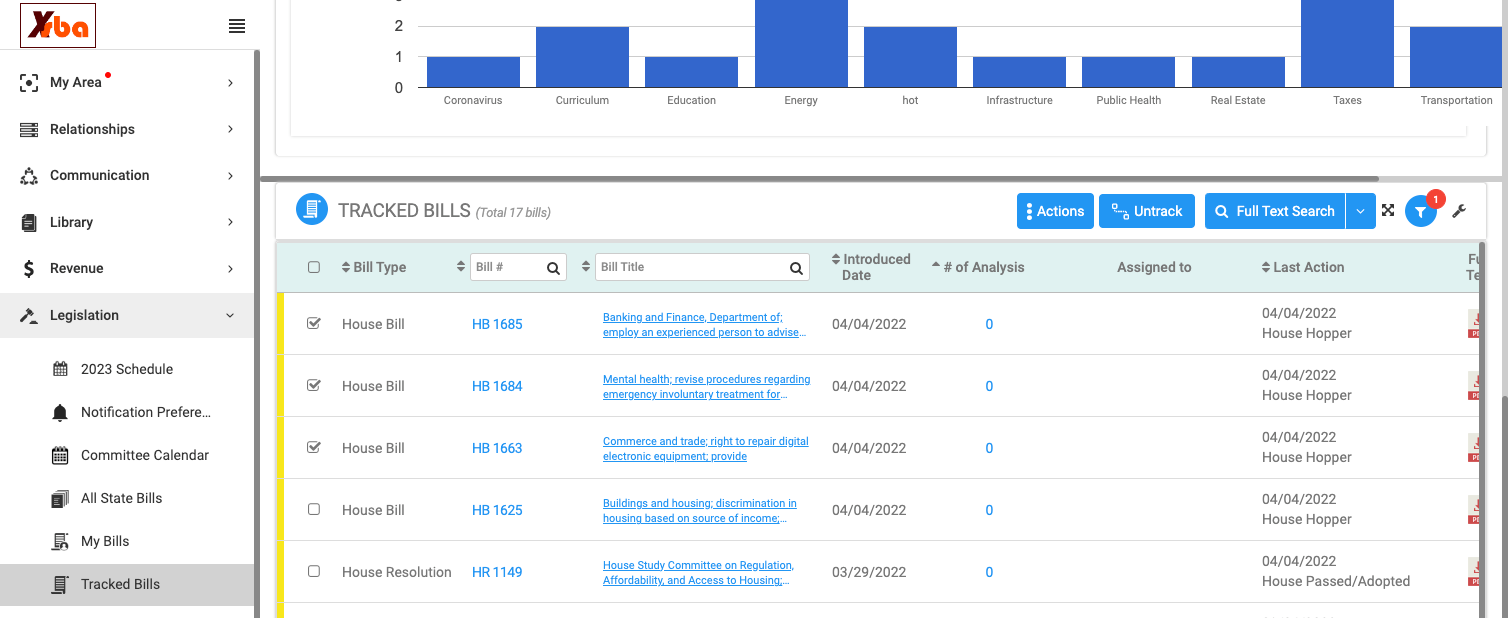
Task: Open the filter funnel with badge
Action: tap(1421, 211)
